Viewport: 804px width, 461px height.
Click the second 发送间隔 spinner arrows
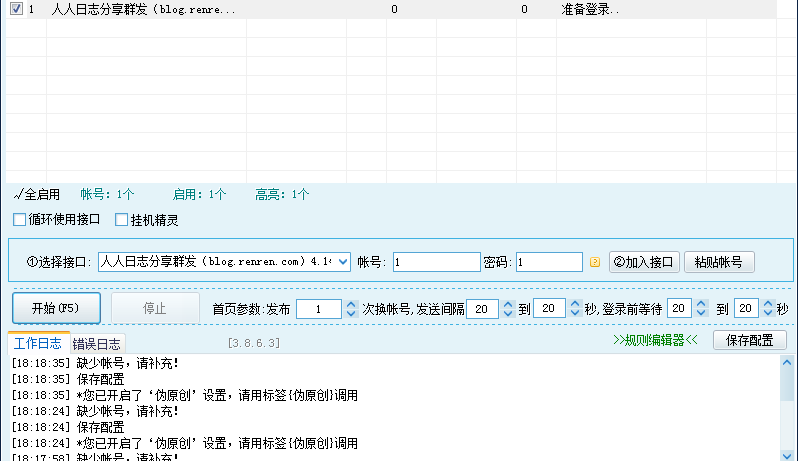pyautogui.click(x=574, y=309)
